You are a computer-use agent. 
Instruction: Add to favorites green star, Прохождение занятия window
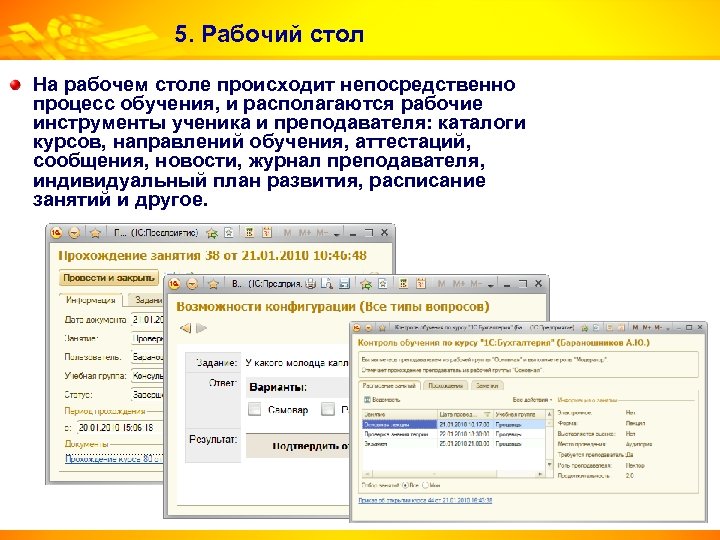coord(212,233)
